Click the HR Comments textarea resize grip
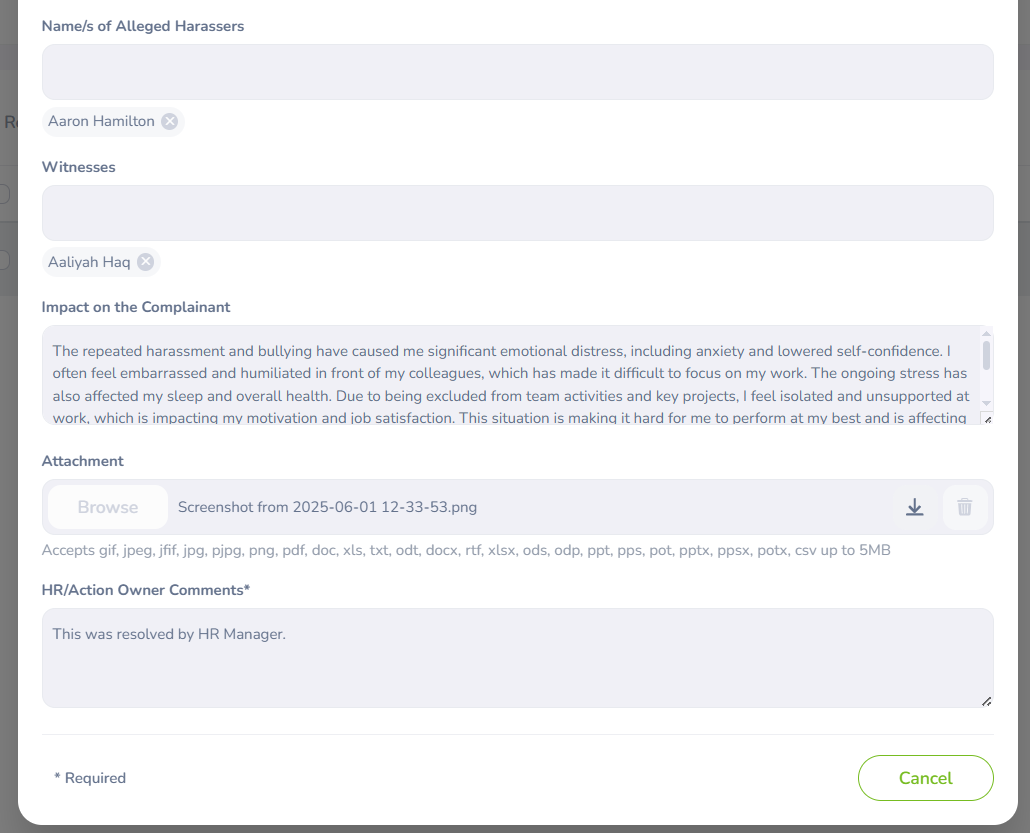The height and width of the screenshot is (833, 1030). 986,701
